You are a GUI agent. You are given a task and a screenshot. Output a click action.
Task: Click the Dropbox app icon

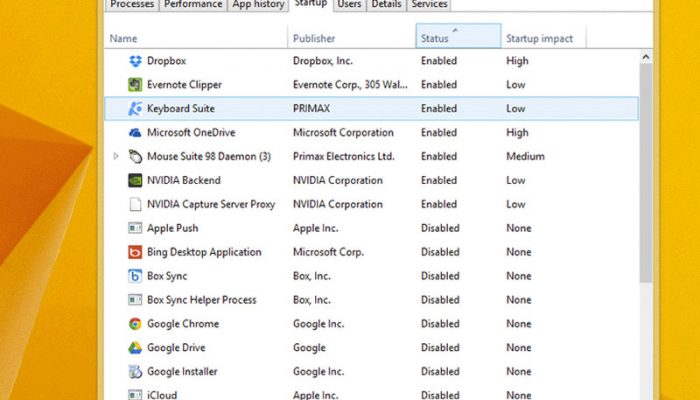click(135, 61)
